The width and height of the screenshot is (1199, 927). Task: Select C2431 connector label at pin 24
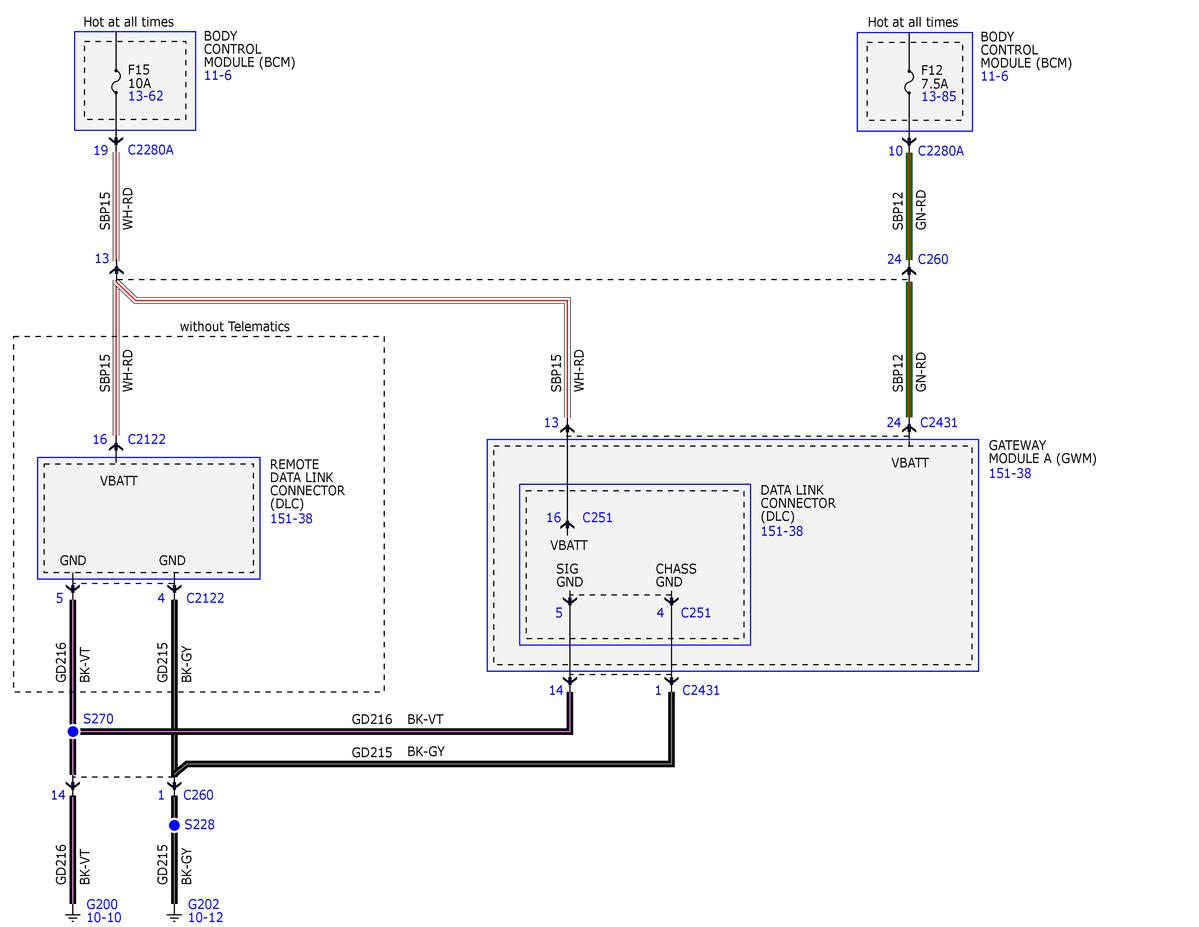938,423
